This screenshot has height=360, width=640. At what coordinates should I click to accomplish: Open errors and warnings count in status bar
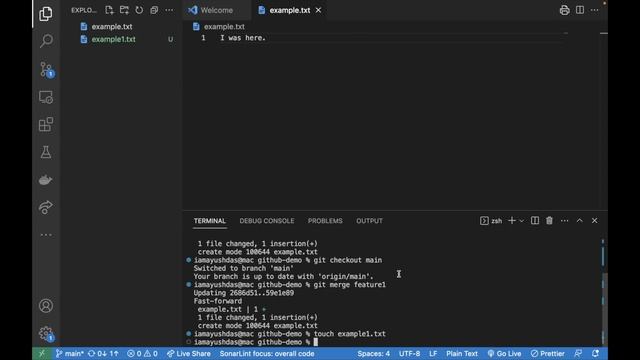pos(142,353)
